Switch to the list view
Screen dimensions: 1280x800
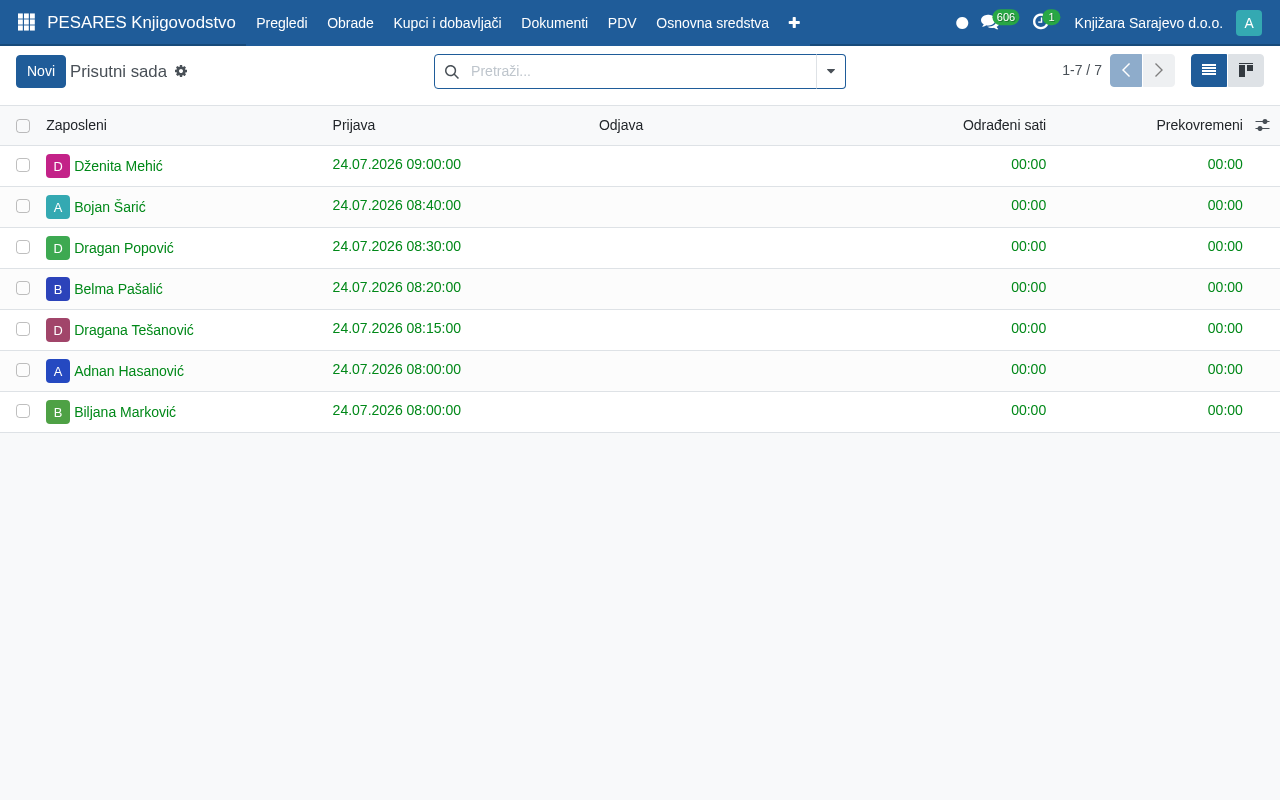(x=1209, y=71)
